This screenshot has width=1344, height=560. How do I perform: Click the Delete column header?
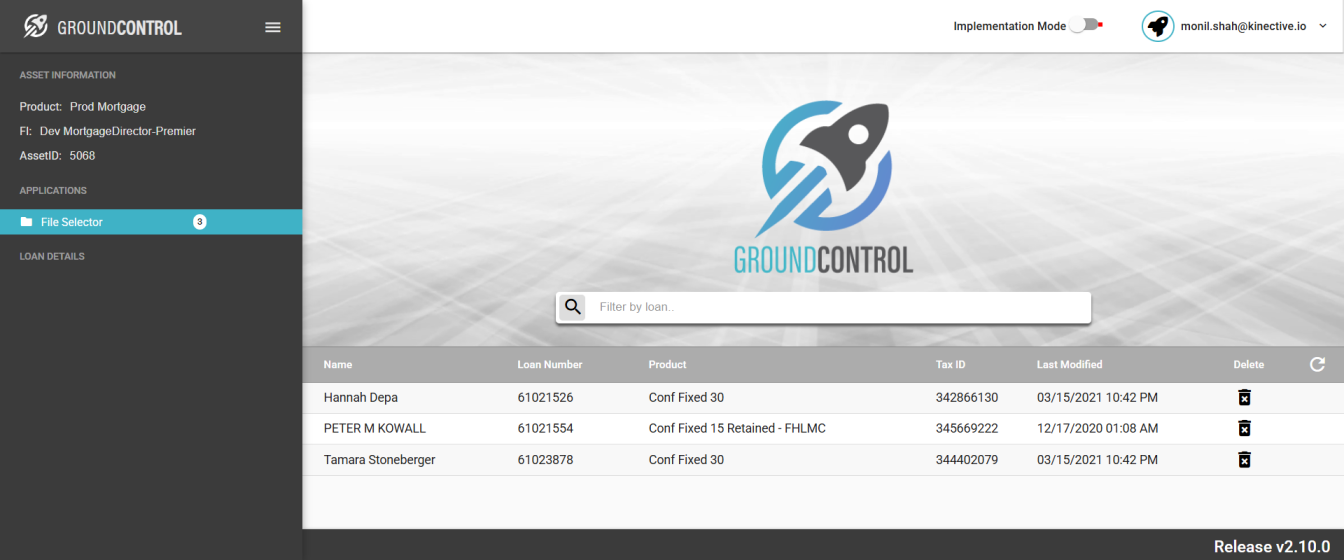tap(1249, 365)
